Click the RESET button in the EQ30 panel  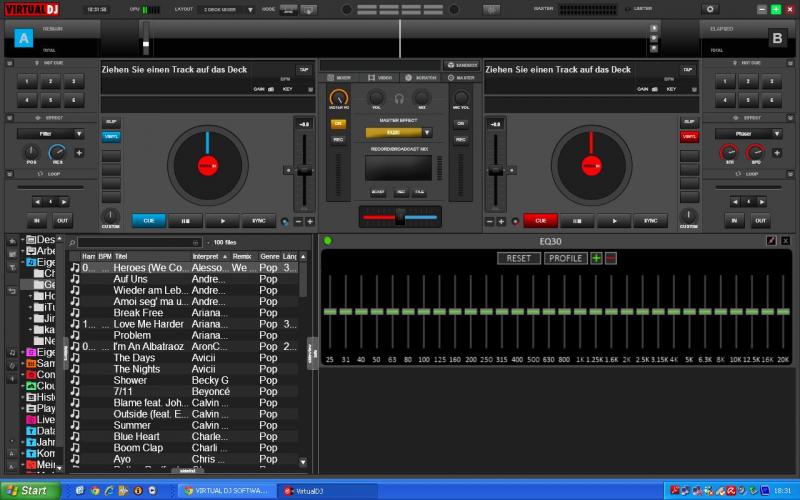coord(518,258)
